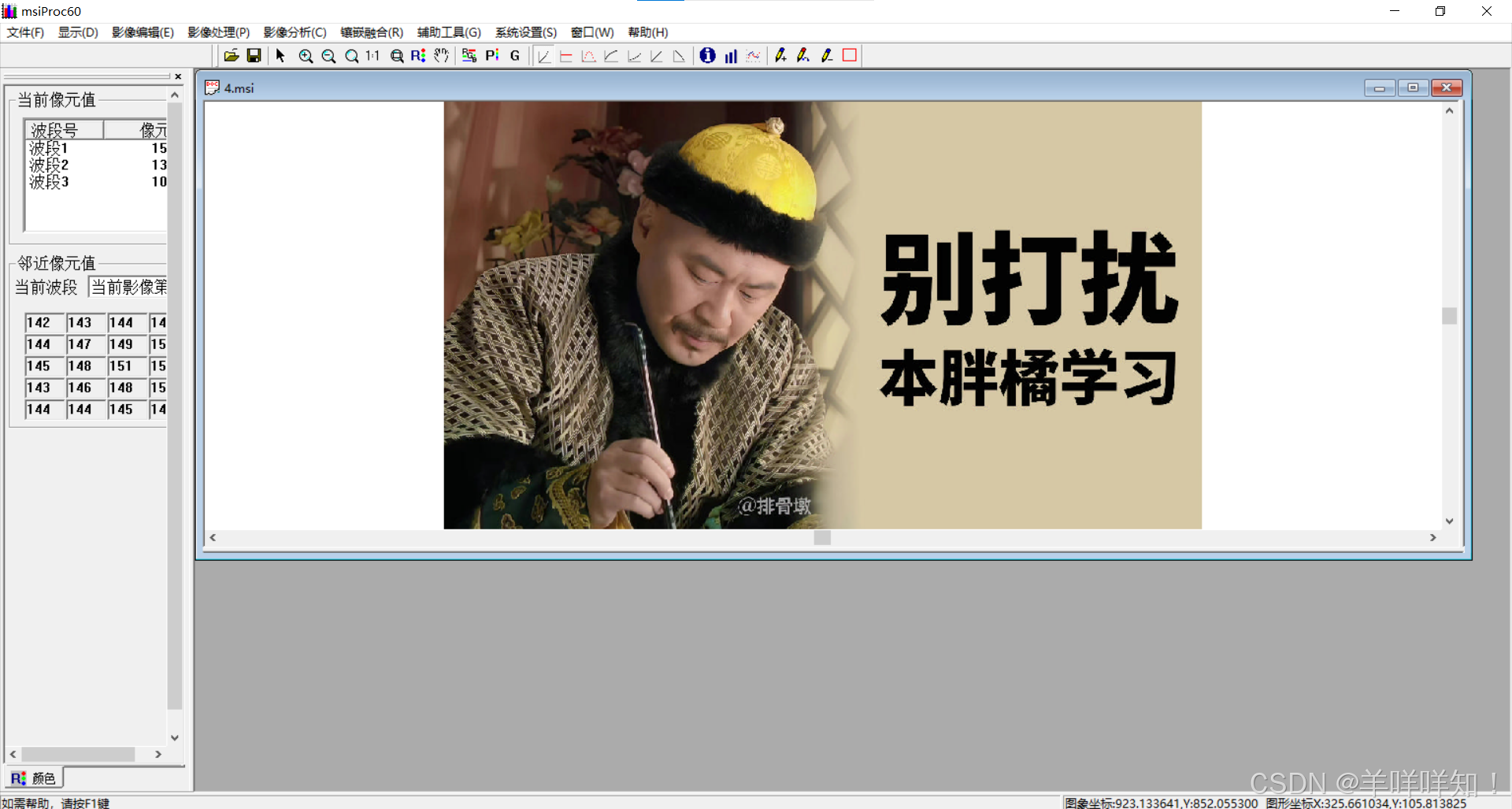Open the 影像处理(P) menu

(219, 32)
